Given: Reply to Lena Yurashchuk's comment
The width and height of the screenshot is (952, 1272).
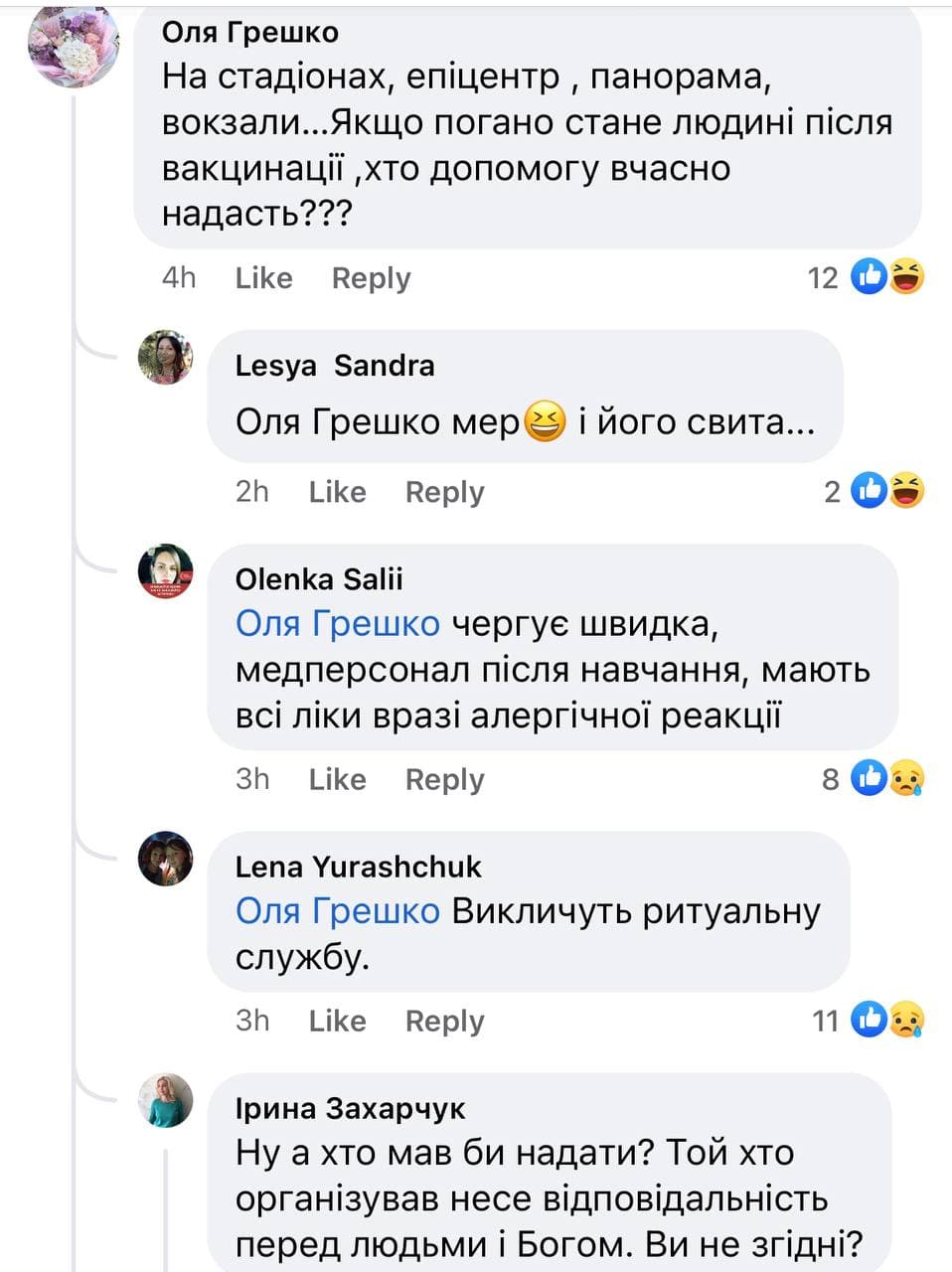Looking at the screenshot, I should coord(444,1021).
